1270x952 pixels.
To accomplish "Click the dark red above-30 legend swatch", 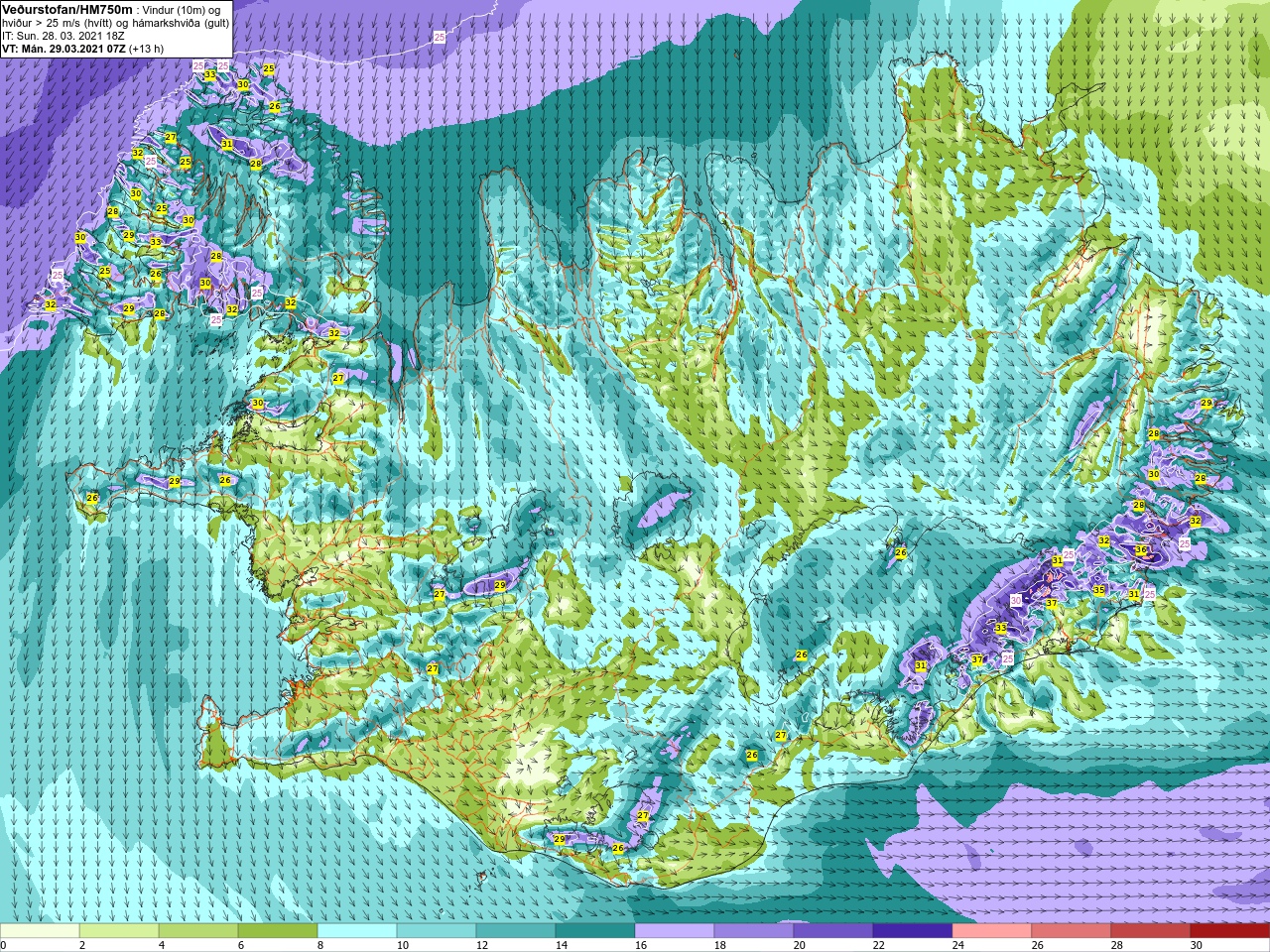I will (x=1230, y=931).
